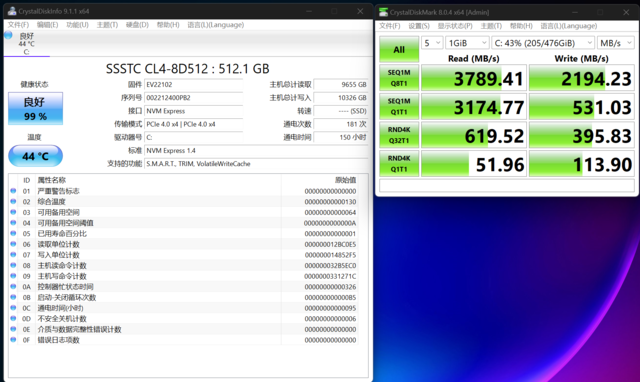This screenshot has width=640, height=382.
Task: Open 帮助(H) menu in CrystalDiskMark
Action: (x=521, y=26)
